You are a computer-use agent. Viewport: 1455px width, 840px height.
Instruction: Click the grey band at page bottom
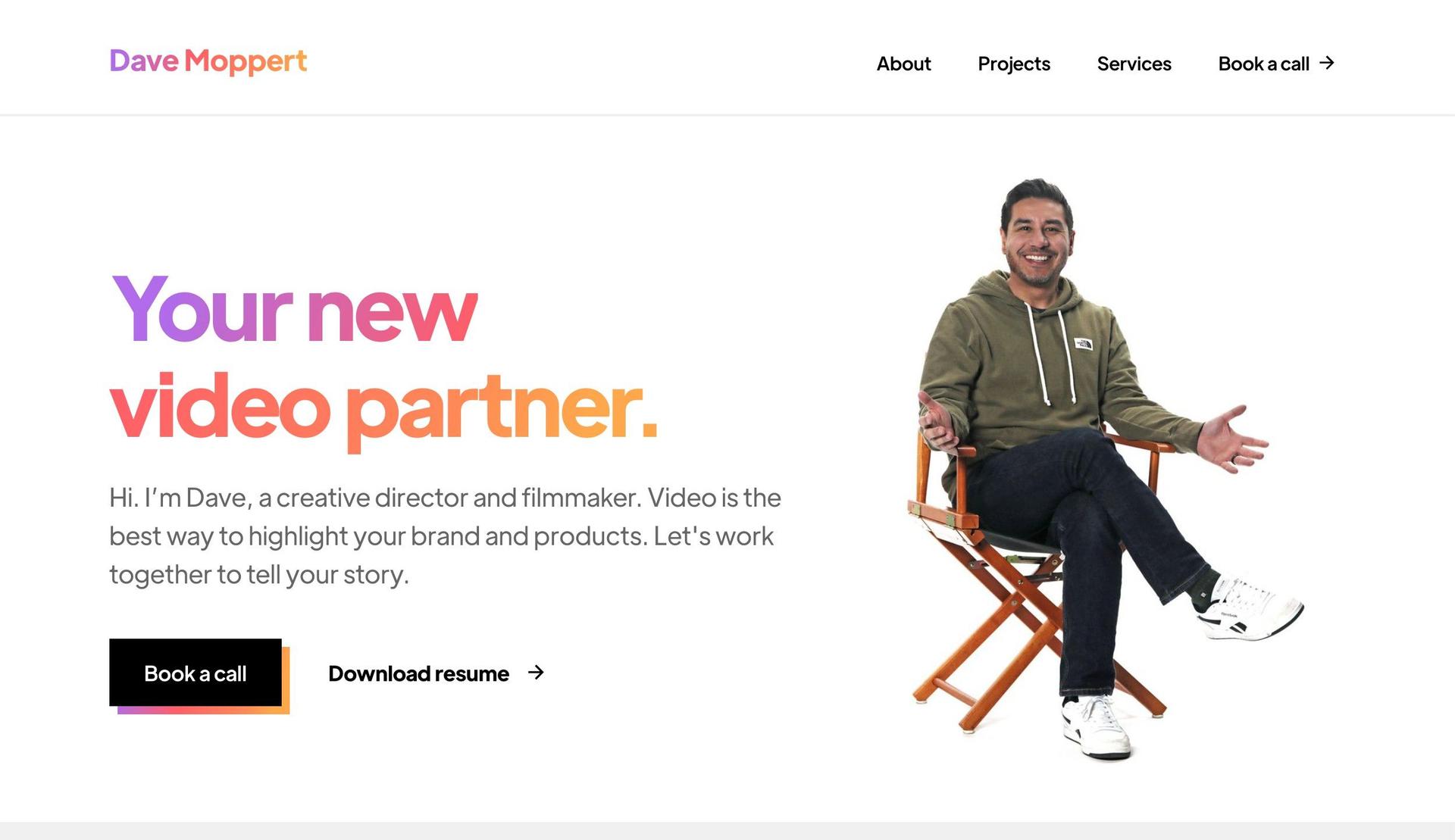[727, 831]
